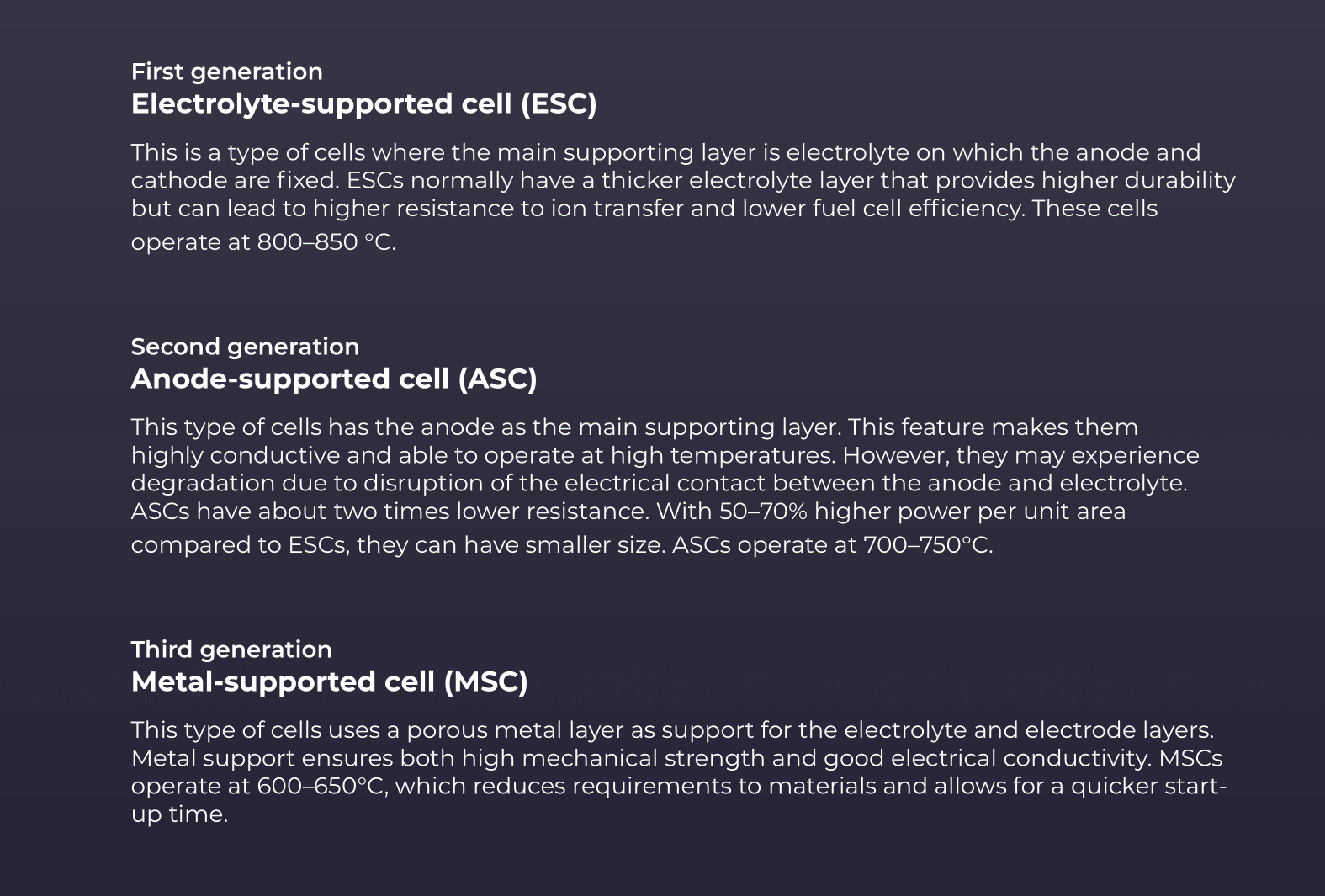Click the line starting 'operate at 600–650°C'

tap(679, 787)
